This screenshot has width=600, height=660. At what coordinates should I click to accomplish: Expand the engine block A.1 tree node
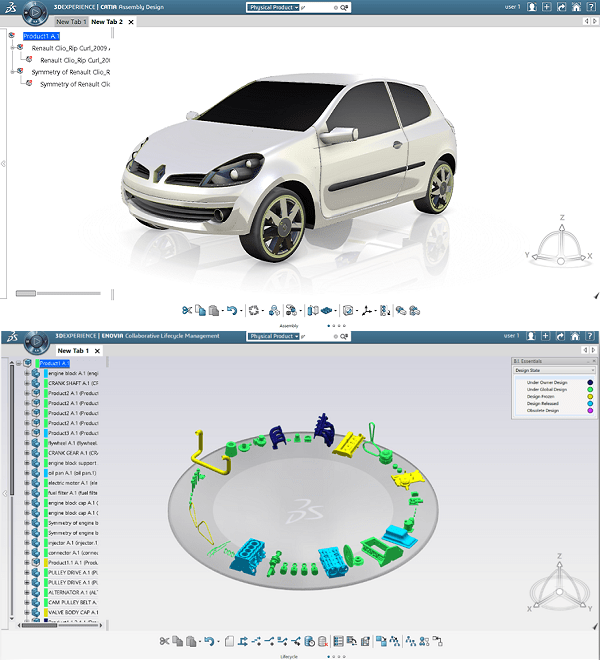tap(27, 373)
